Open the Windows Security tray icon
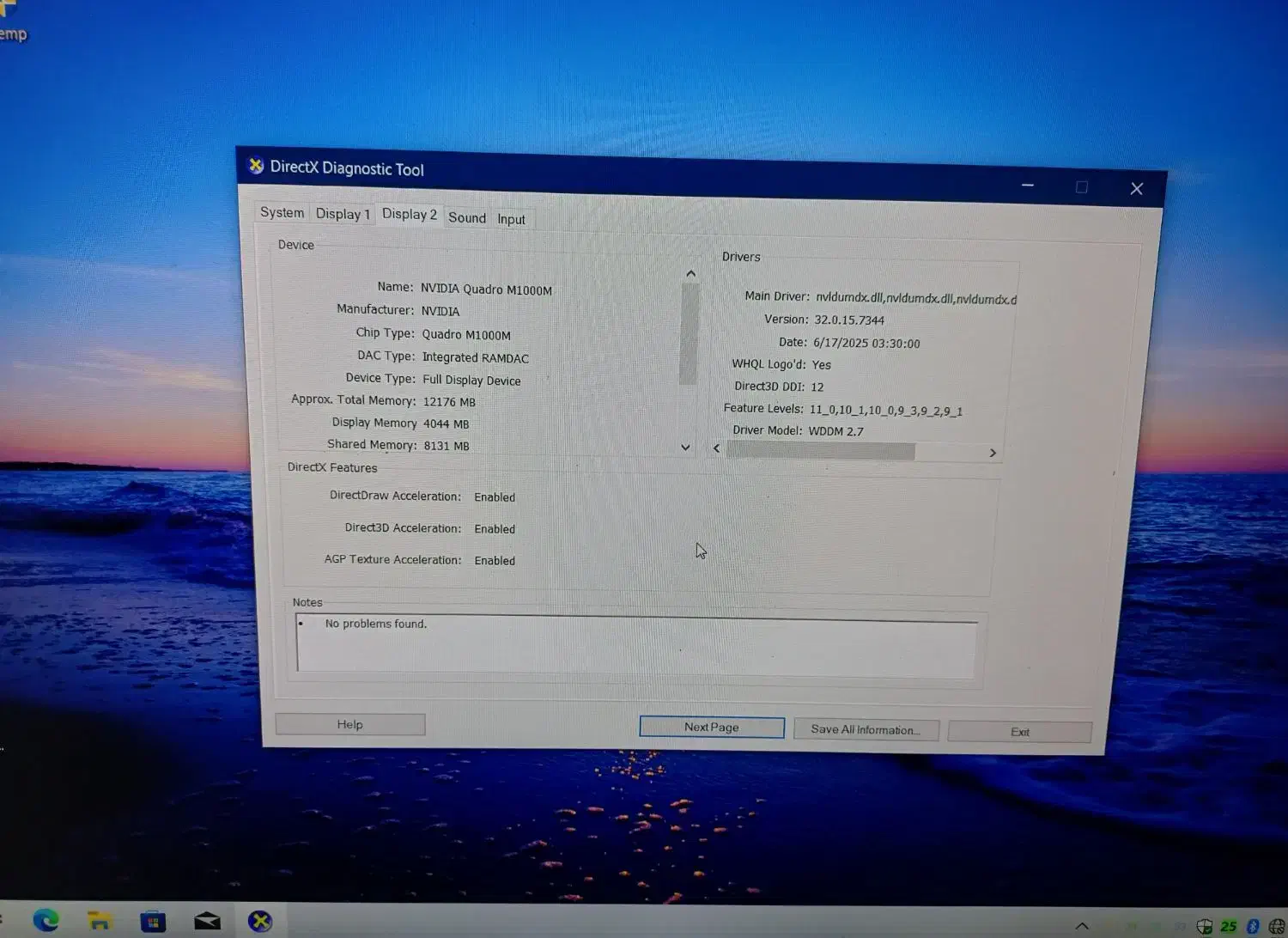Viewport: 1288px width, 938px height. tap(1205, 926)
